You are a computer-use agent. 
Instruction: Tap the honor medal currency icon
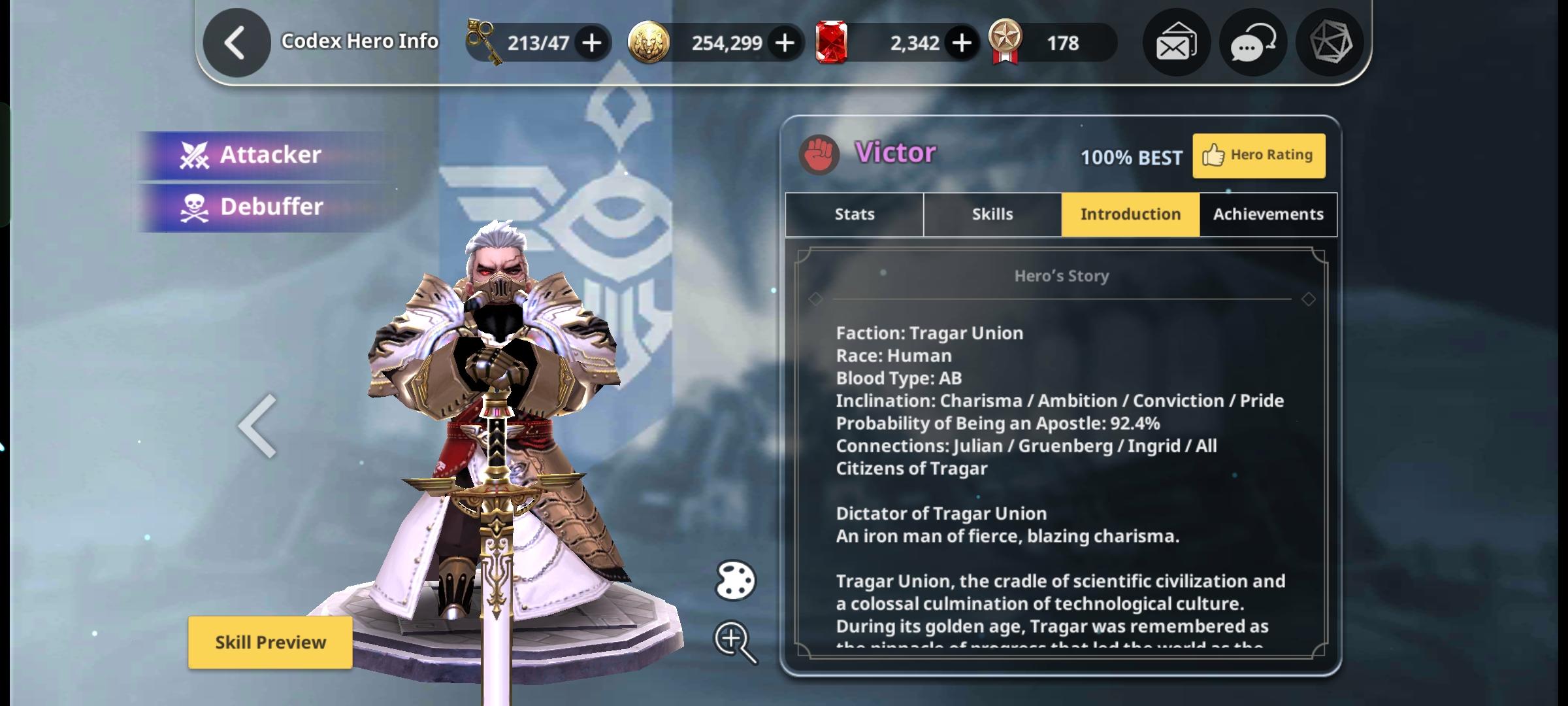tap(1005, 42)
